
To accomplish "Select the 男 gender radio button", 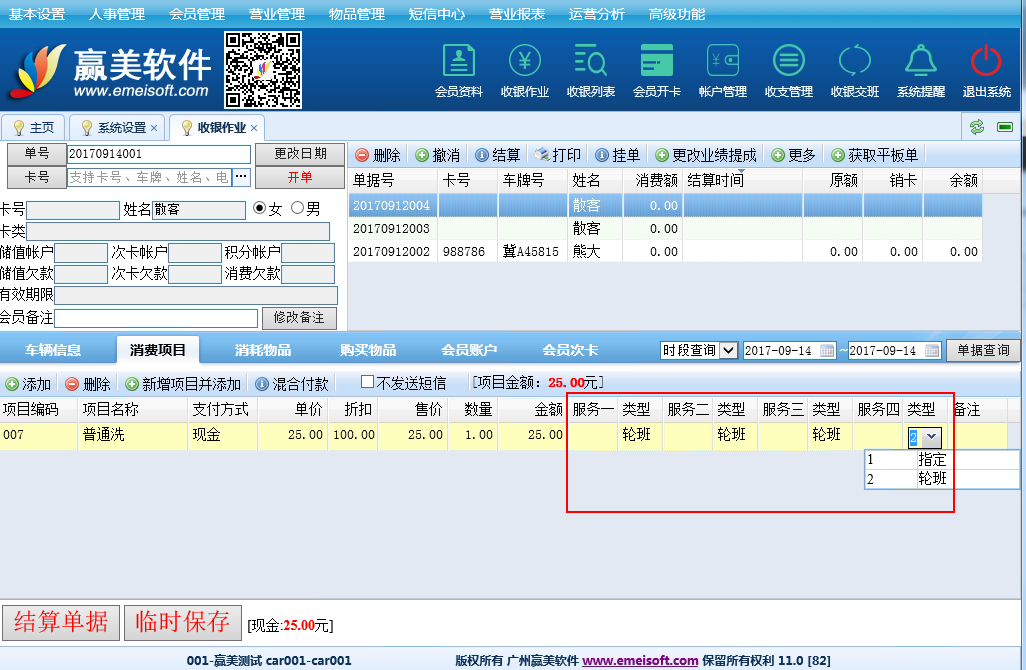I will (x=297, y=209).
